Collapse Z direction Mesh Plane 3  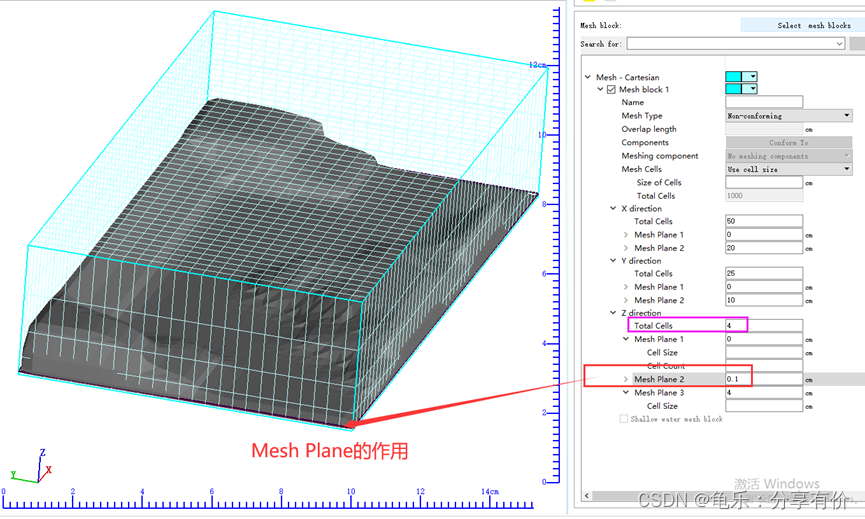point(626,393)
